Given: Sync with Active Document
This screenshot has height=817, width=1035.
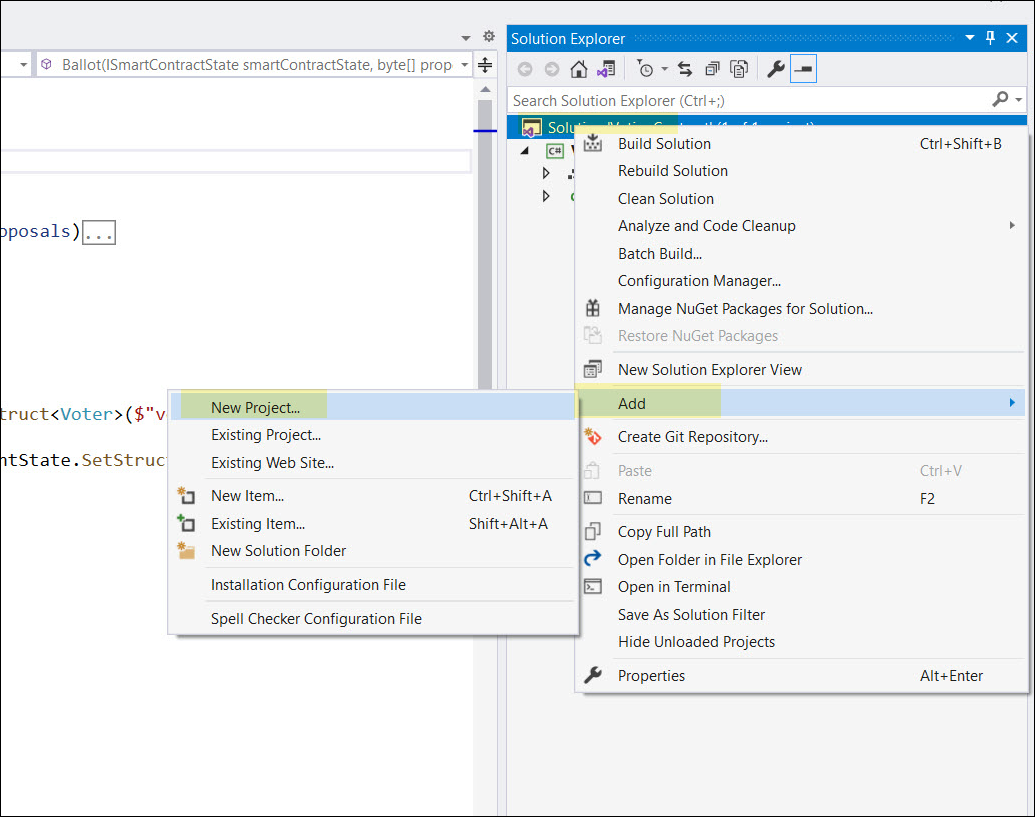Looking at the screenshot, I should click(685, 69).
